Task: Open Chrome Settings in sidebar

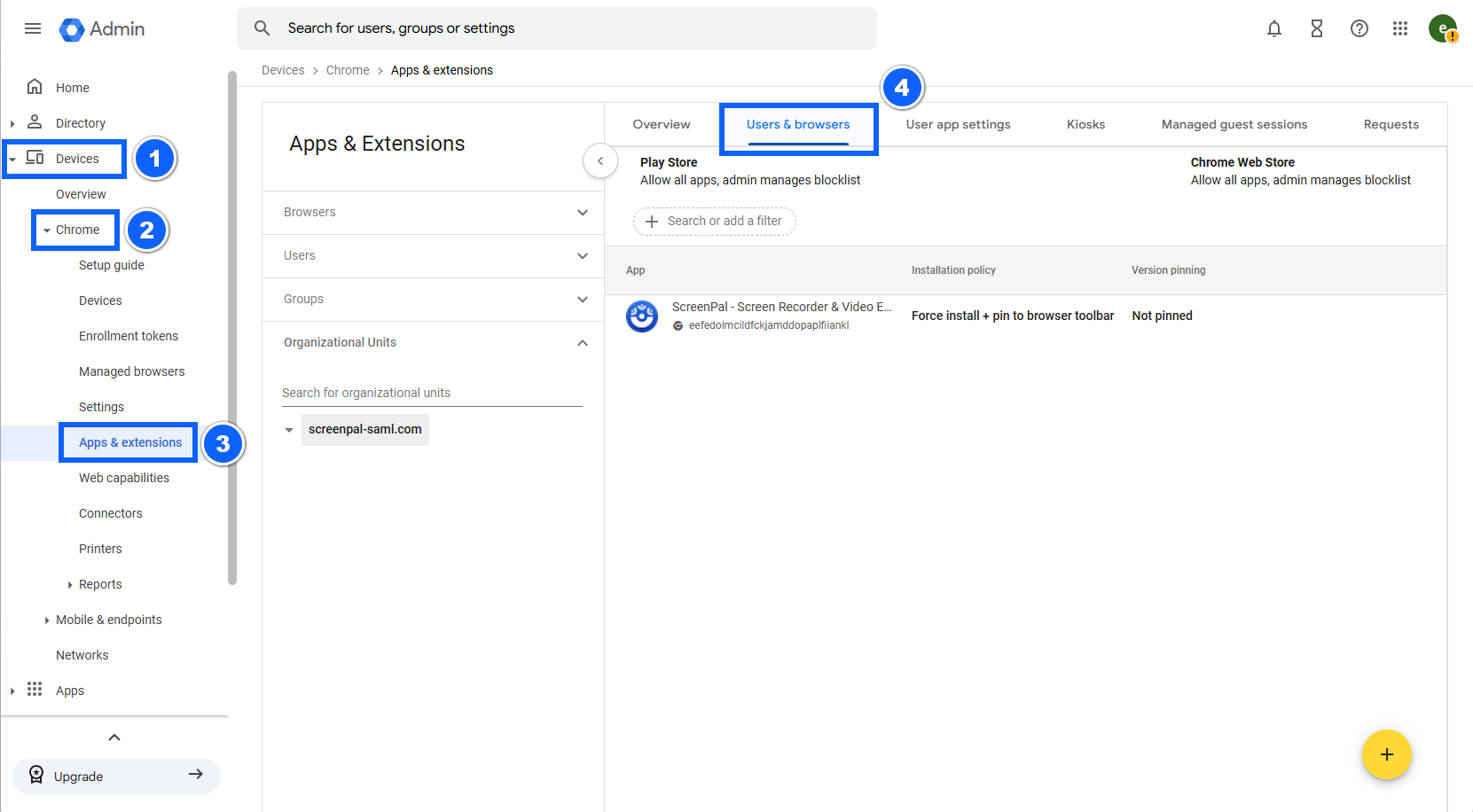Action: coord(101,407)
